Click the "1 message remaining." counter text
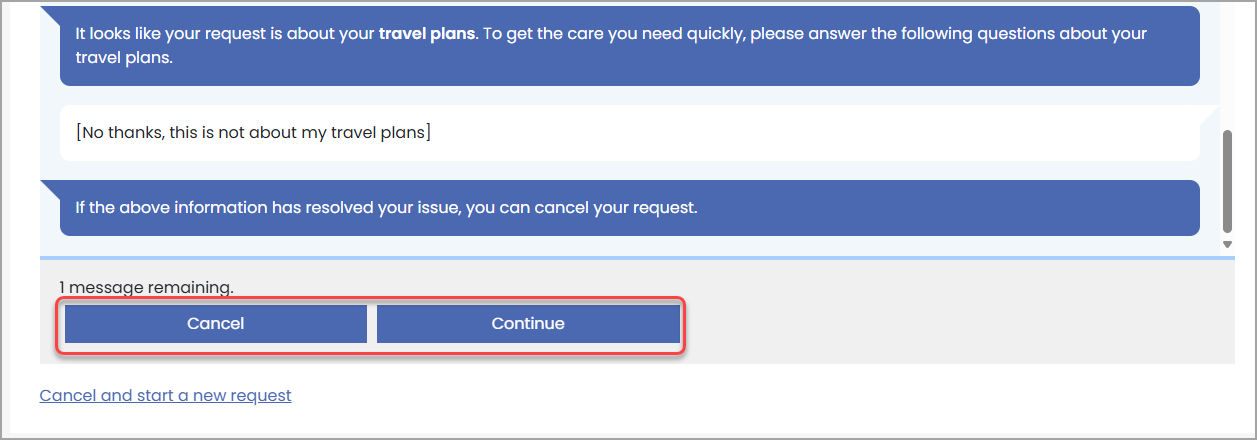The height and width of the screenshot is (440, 1257). [x=146, y=288]
